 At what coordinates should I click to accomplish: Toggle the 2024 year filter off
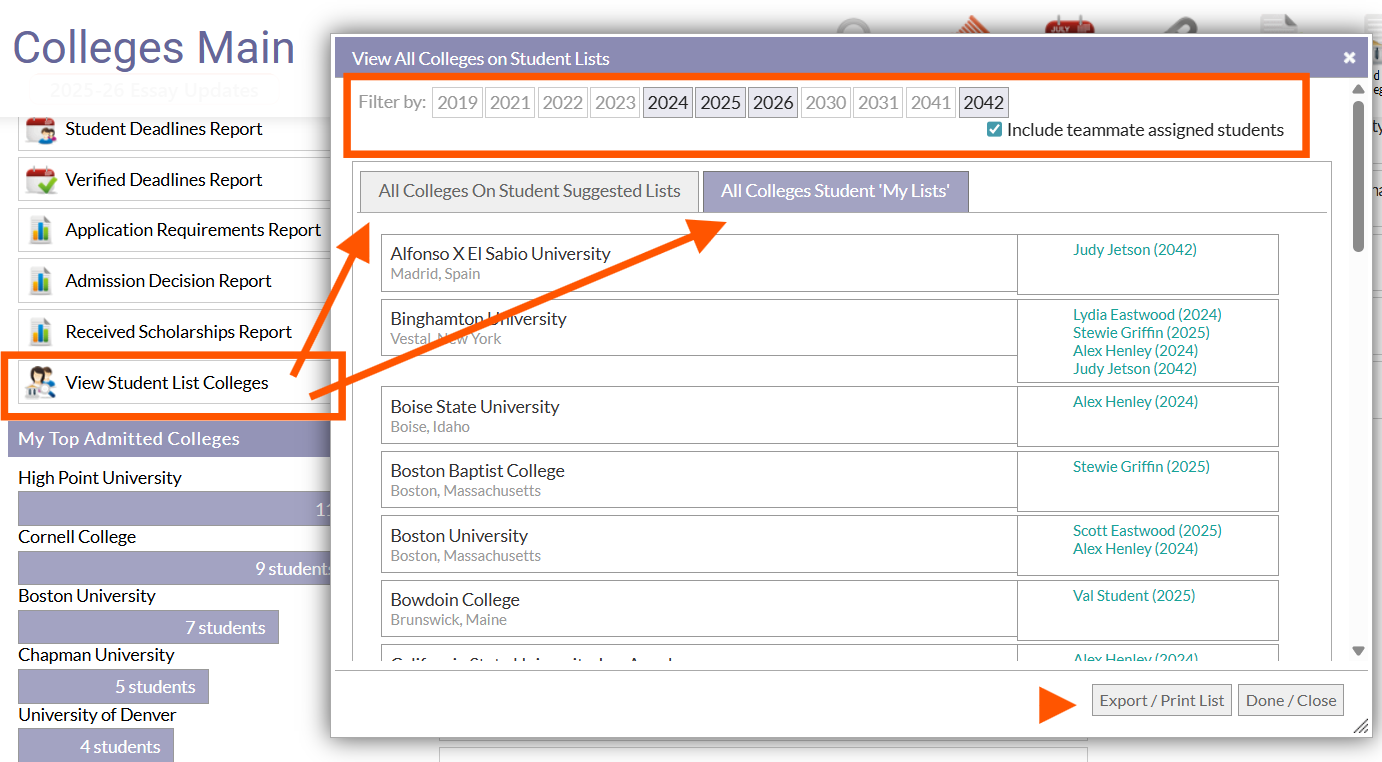[668, 103]
